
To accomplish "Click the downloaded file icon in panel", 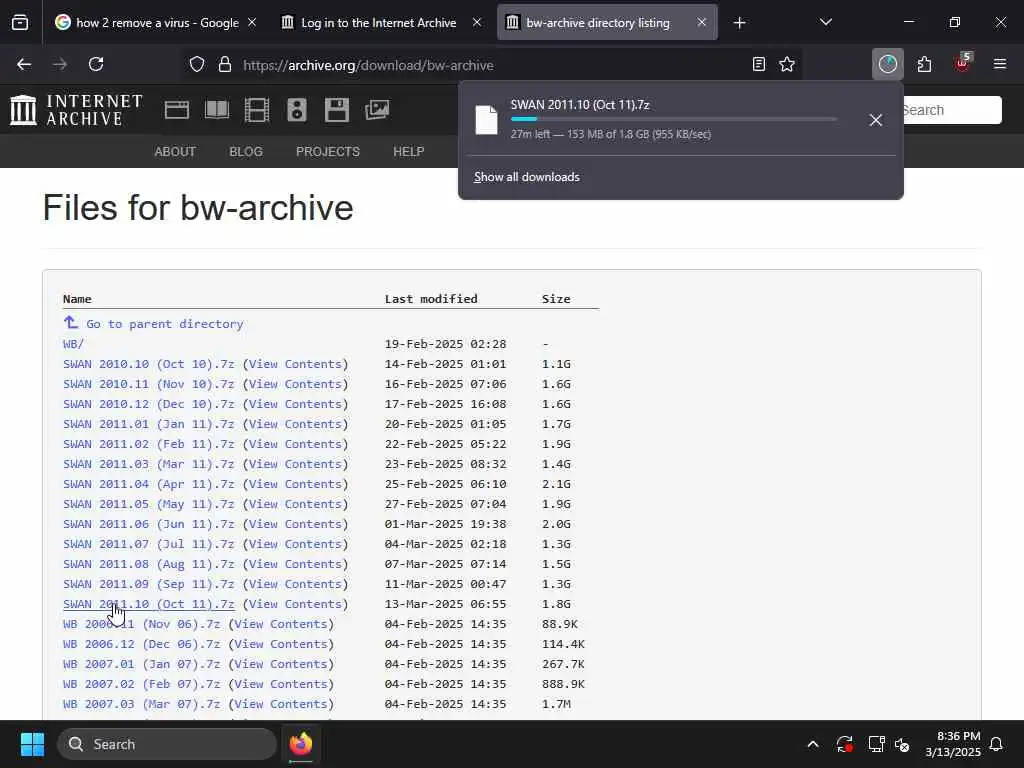I will pos(487,120).
